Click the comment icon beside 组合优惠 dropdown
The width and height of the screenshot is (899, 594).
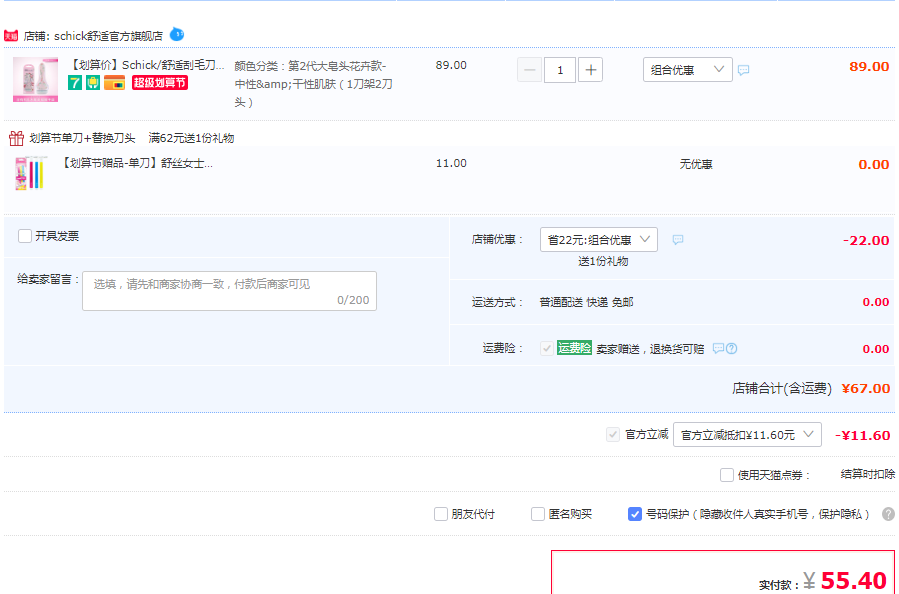pos(744,70)
